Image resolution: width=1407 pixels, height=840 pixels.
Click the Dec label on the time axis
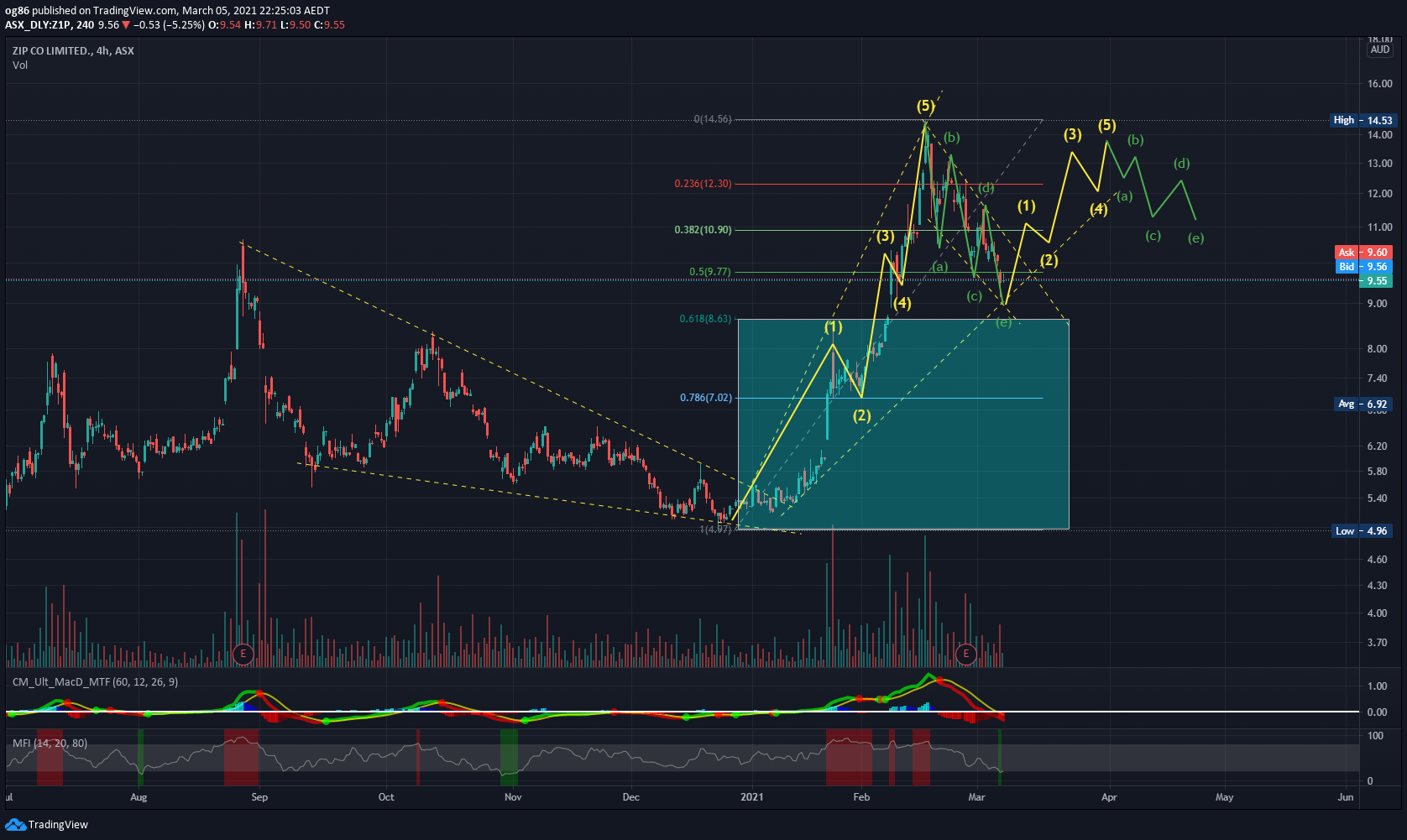tap(631, 796)
